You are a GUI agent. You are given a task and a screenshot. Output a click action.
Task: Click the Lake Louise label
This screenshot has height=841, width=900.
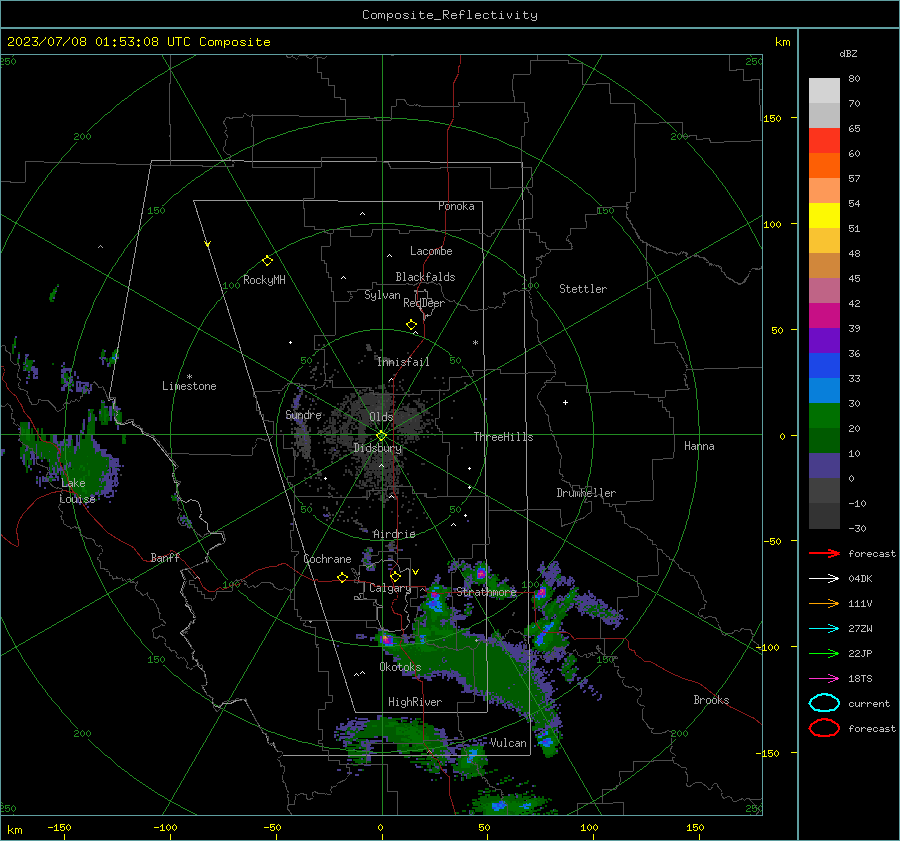pyautogui.click(x=77, y=491)
